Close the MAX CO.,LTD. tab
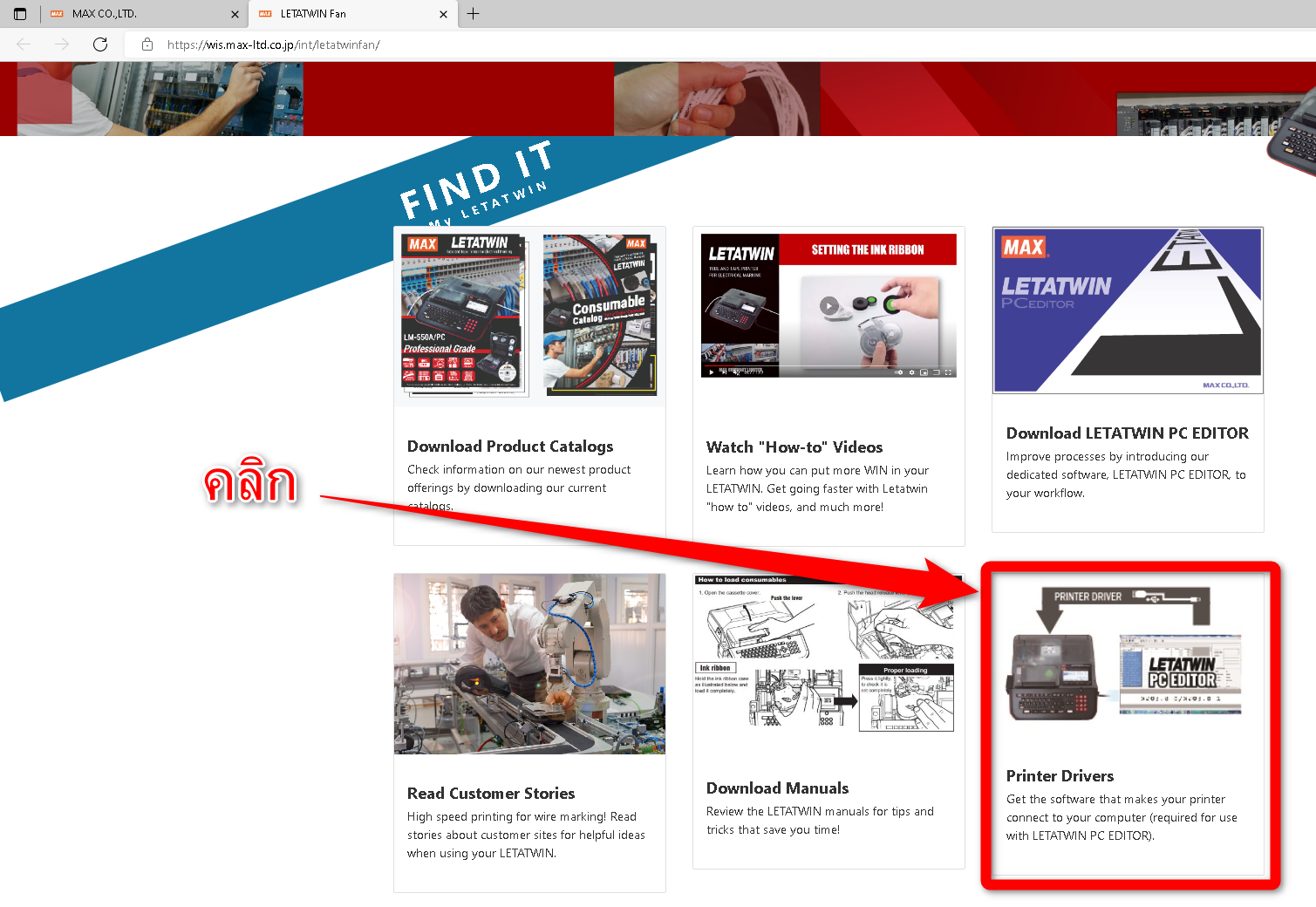Screen dimensions: 1316x907 coord(235,14)
